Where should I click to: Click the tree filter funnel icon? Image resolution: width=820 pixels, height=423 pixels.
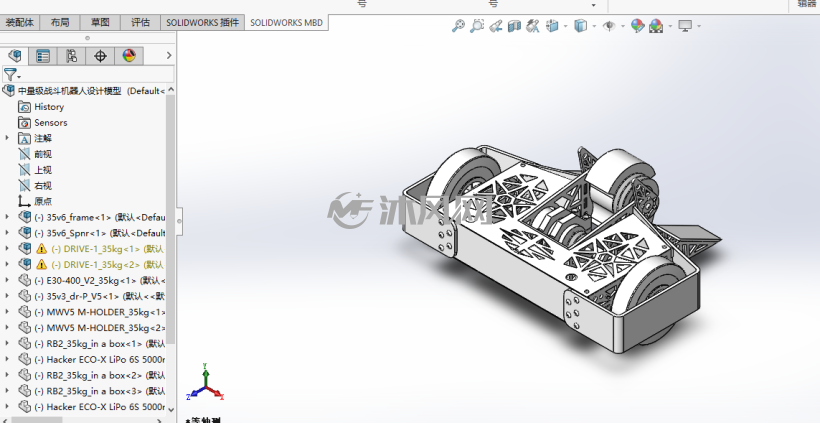[11, 74]
